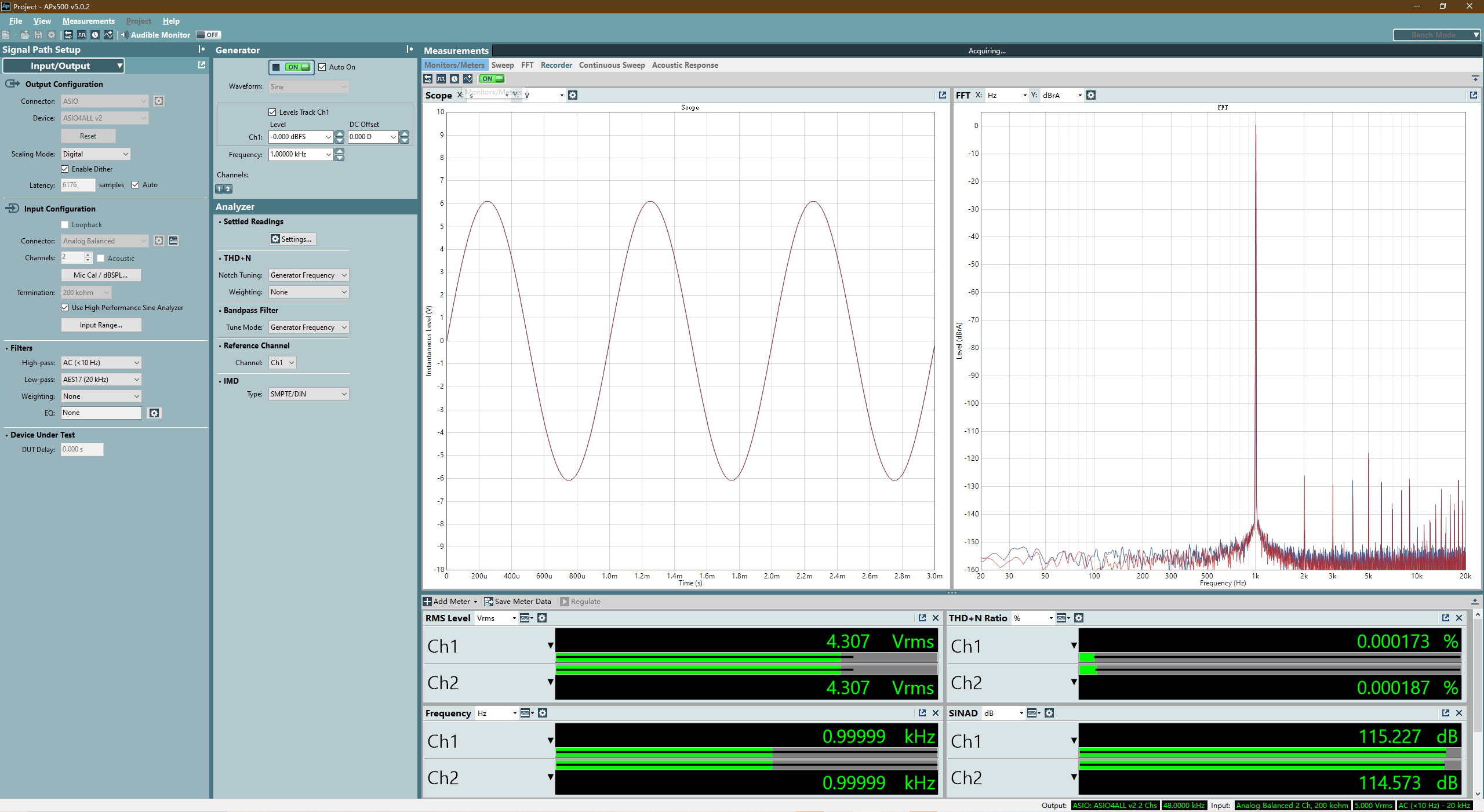Switch to the Sweep tab
1484x812 pixels.
click(503, 65)
